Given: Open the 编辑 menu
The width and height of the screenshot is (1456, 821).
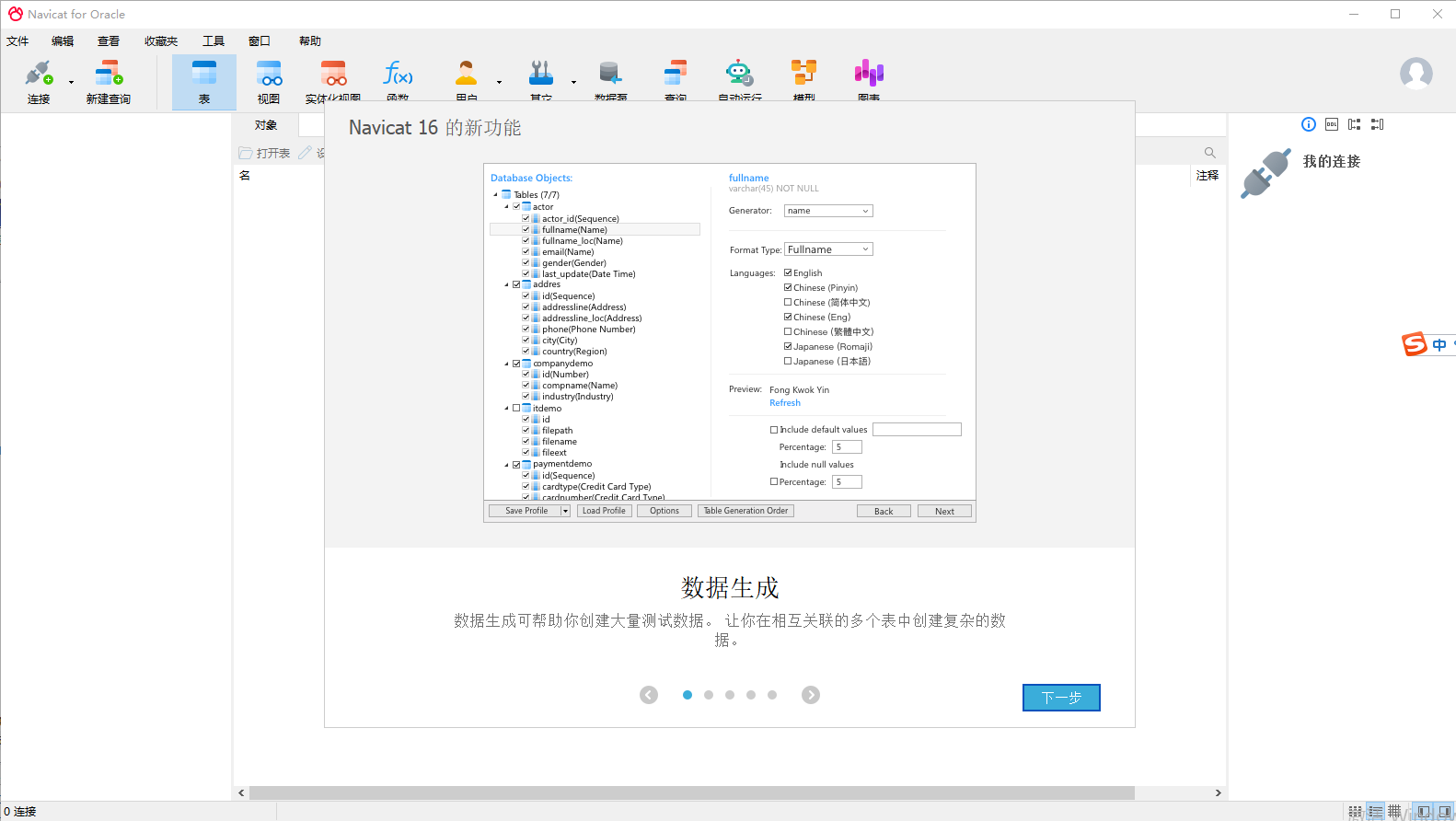Looking at the screenshot, I should click(63, 41).
